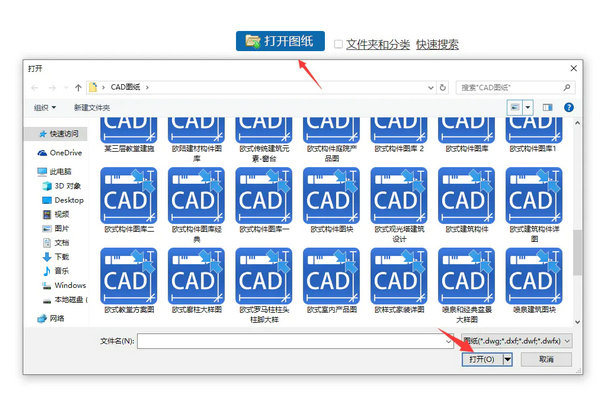The height and width of the screenshot is (397, 600).
Task: Click 新建文件夹 in the toolbar
Action: point(92,108)
